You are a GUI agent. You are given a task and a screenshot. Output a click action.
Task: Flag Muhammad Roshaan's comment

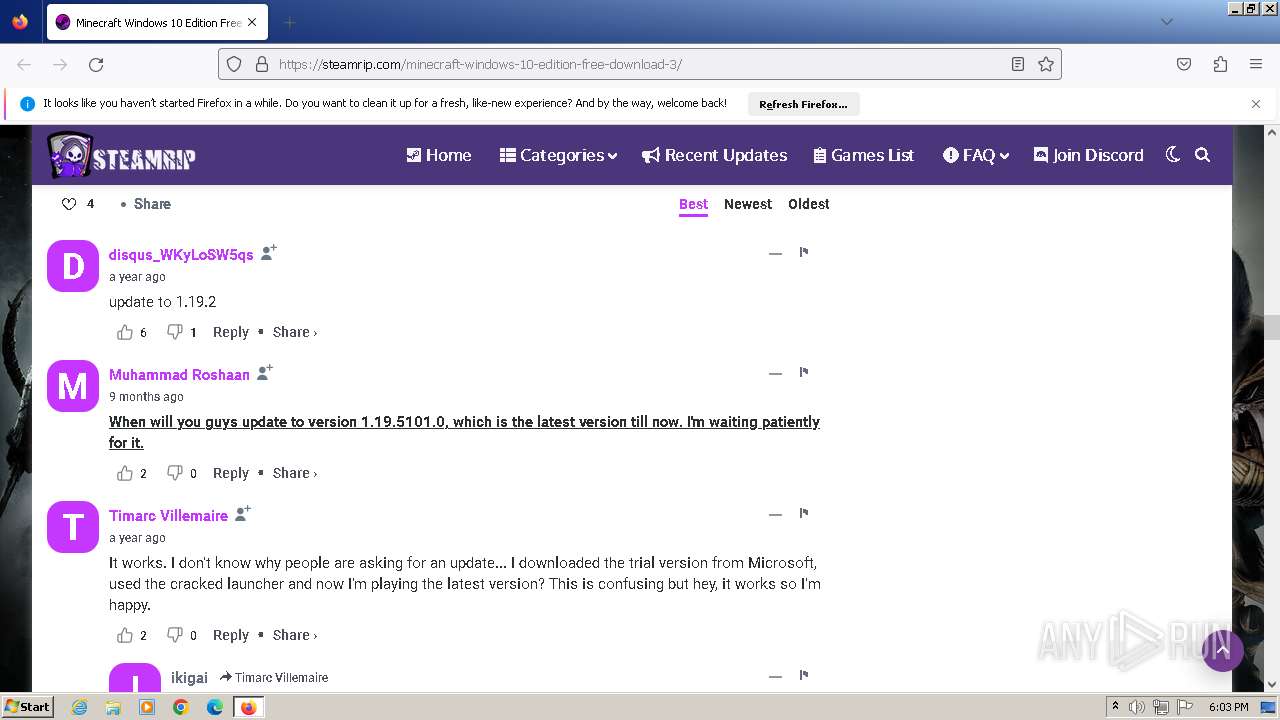(803, 372)
